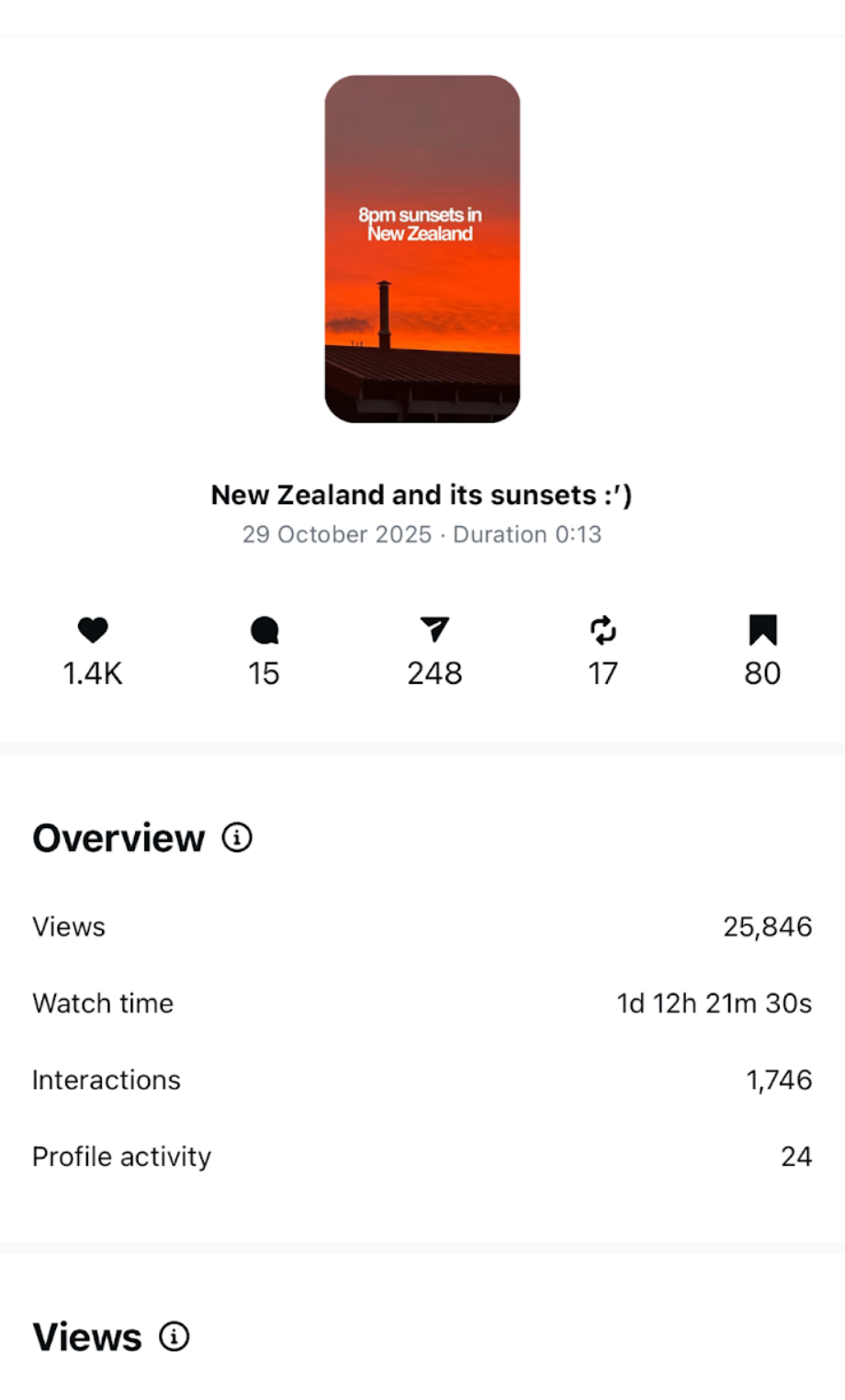The height and width of the screenshot is (1400, 845).
Task: Select the 25,846 views value
Action: (767, 927)
